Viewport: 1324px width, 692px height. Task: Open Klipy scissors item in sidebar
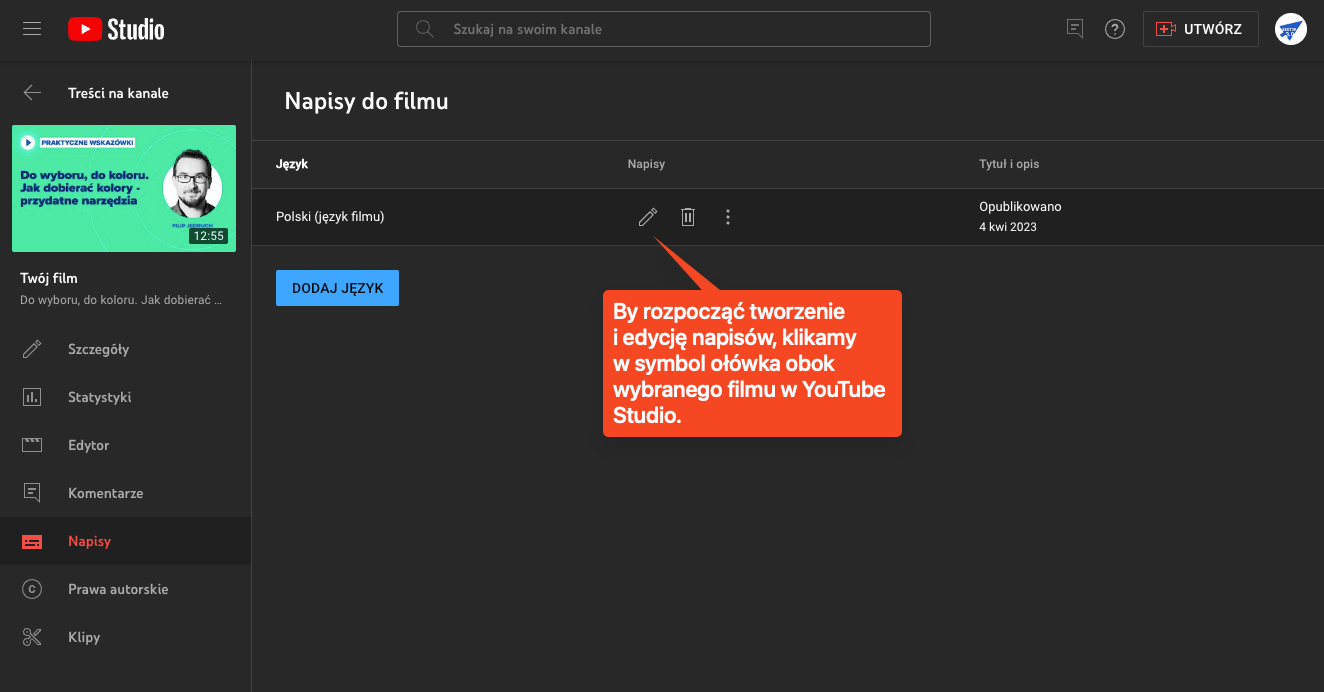[x=84, y=637]
